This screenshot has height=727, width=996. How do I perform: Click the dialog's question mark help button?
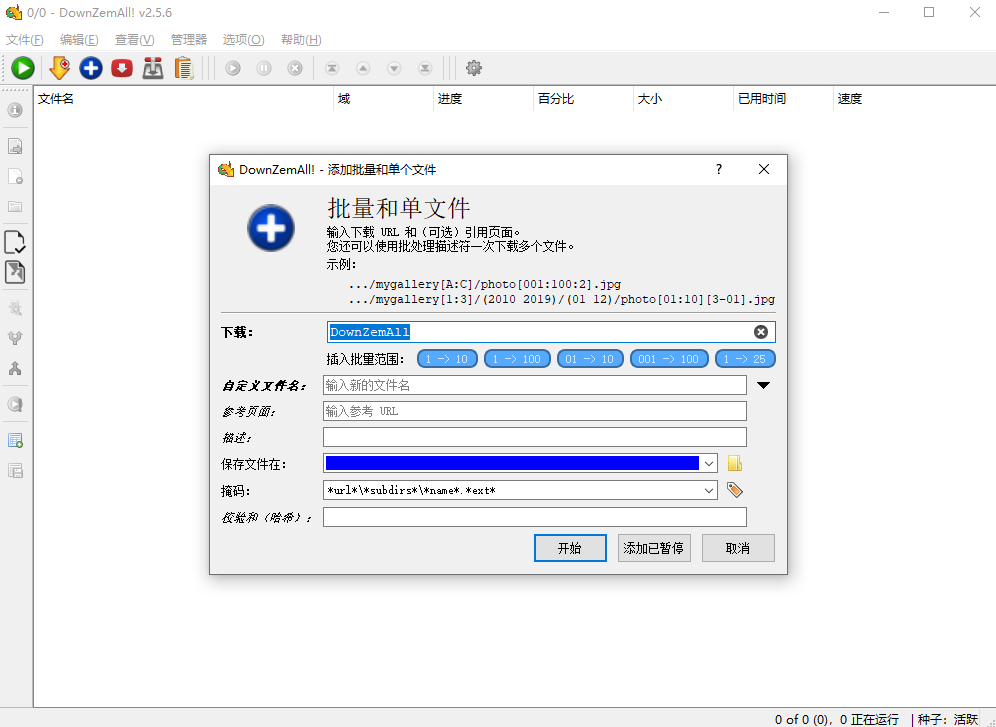(x=718, y=170)
